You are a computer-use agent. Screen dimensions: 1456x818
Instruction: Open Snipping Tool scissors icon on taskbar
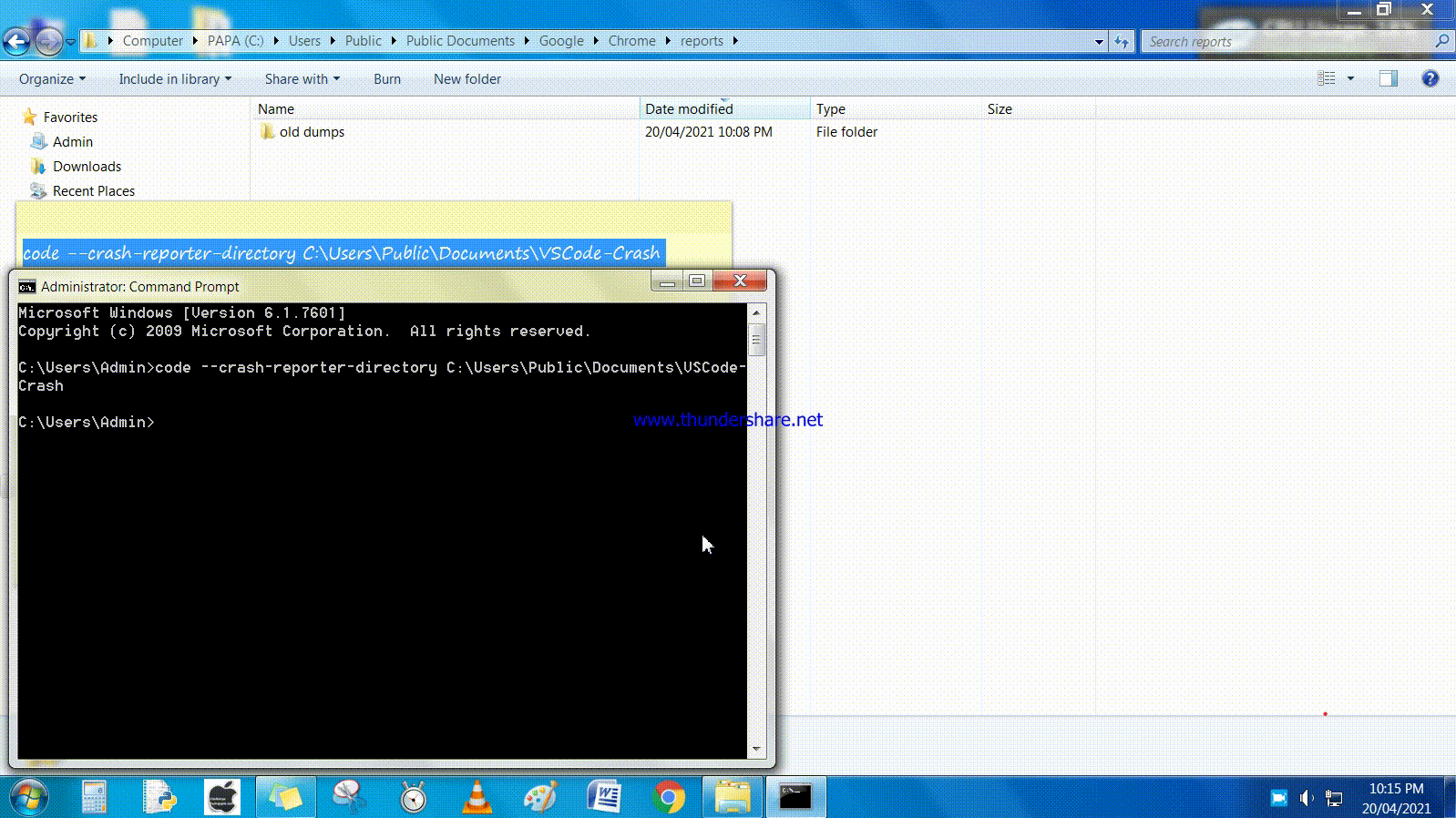[349, 797]
